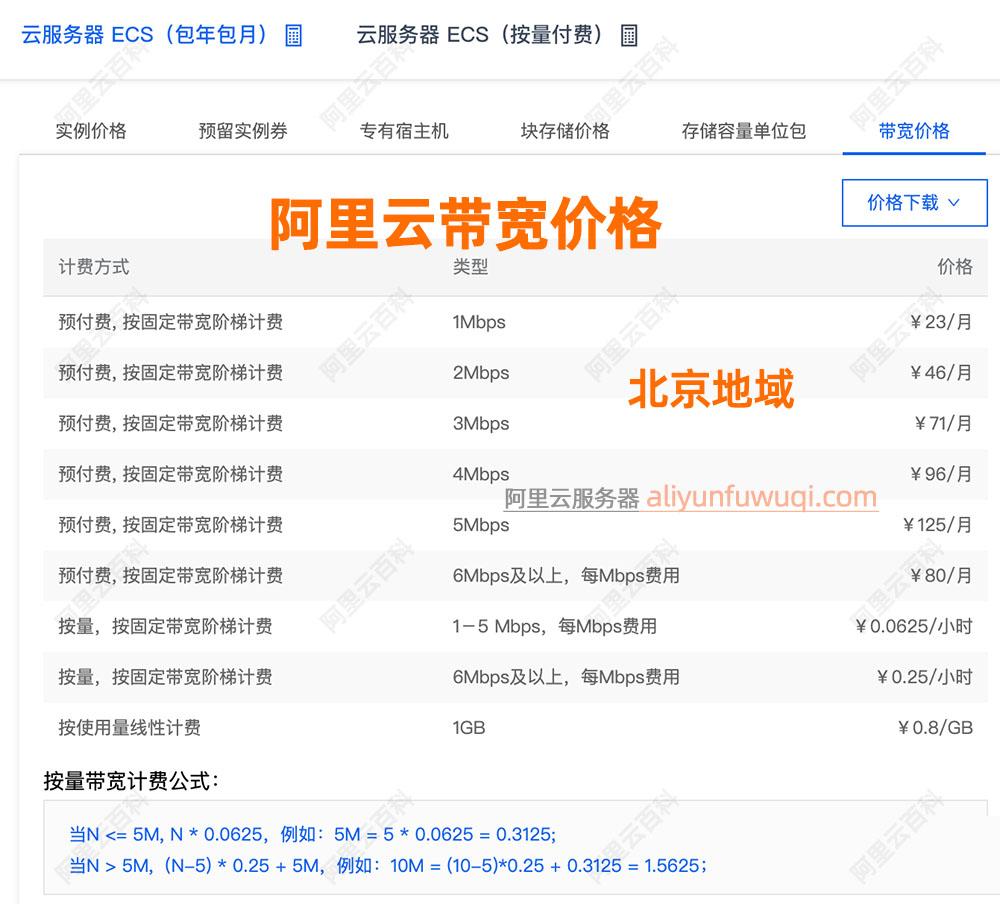Image resolution: width=1000 pixels, height=904 pixels.
Task: Select the 1Mbps type cell
Action: point(479,322)
